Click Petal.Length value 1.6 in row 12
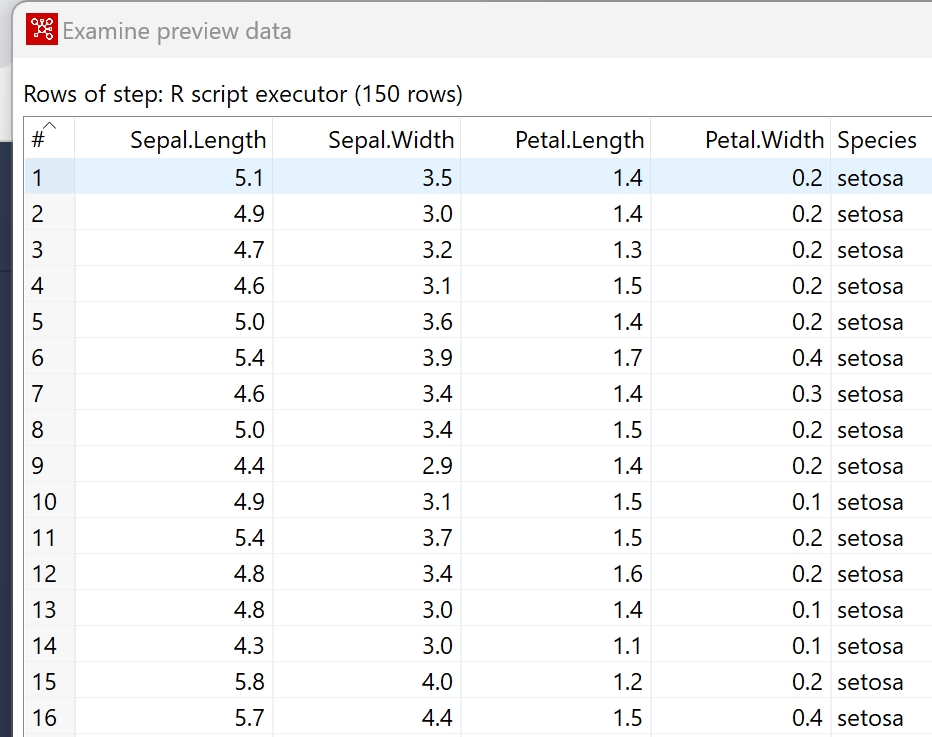The width and height of the screenshot is (932, 737). pyautogui.click(x=627, y=574)
